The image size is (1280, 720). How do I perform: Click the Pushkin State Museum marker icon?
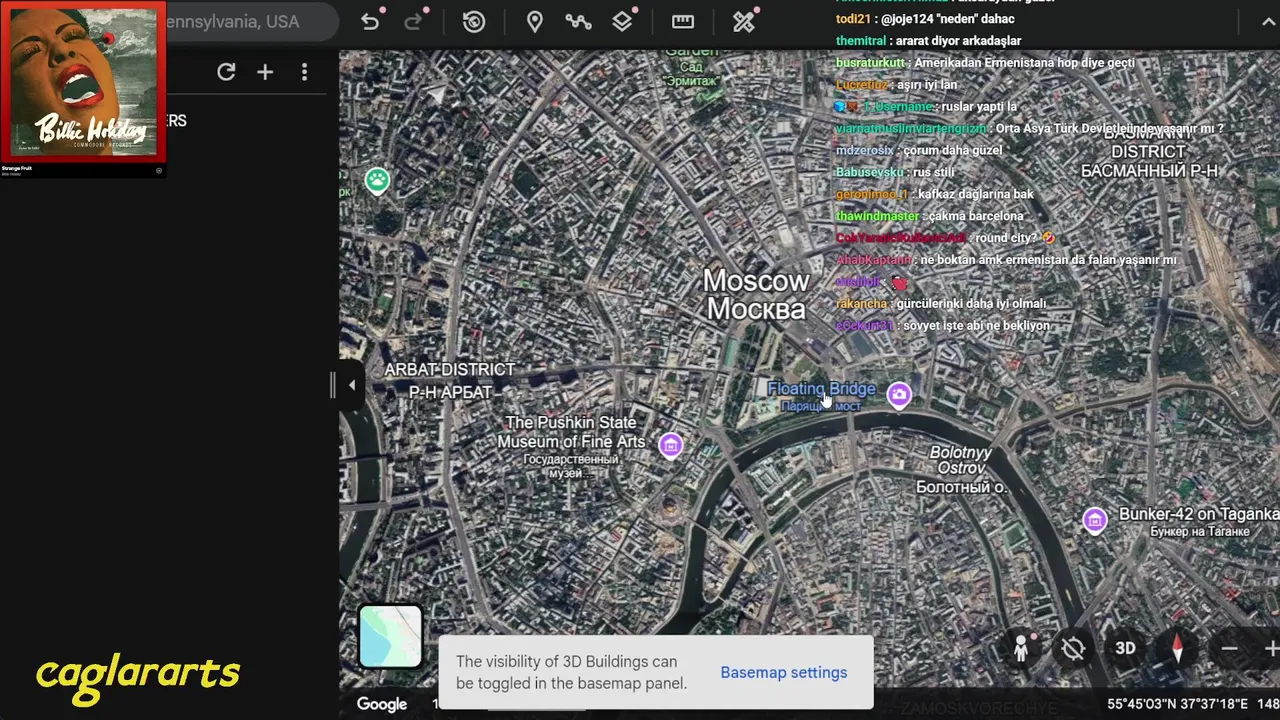tap(671, 445)
